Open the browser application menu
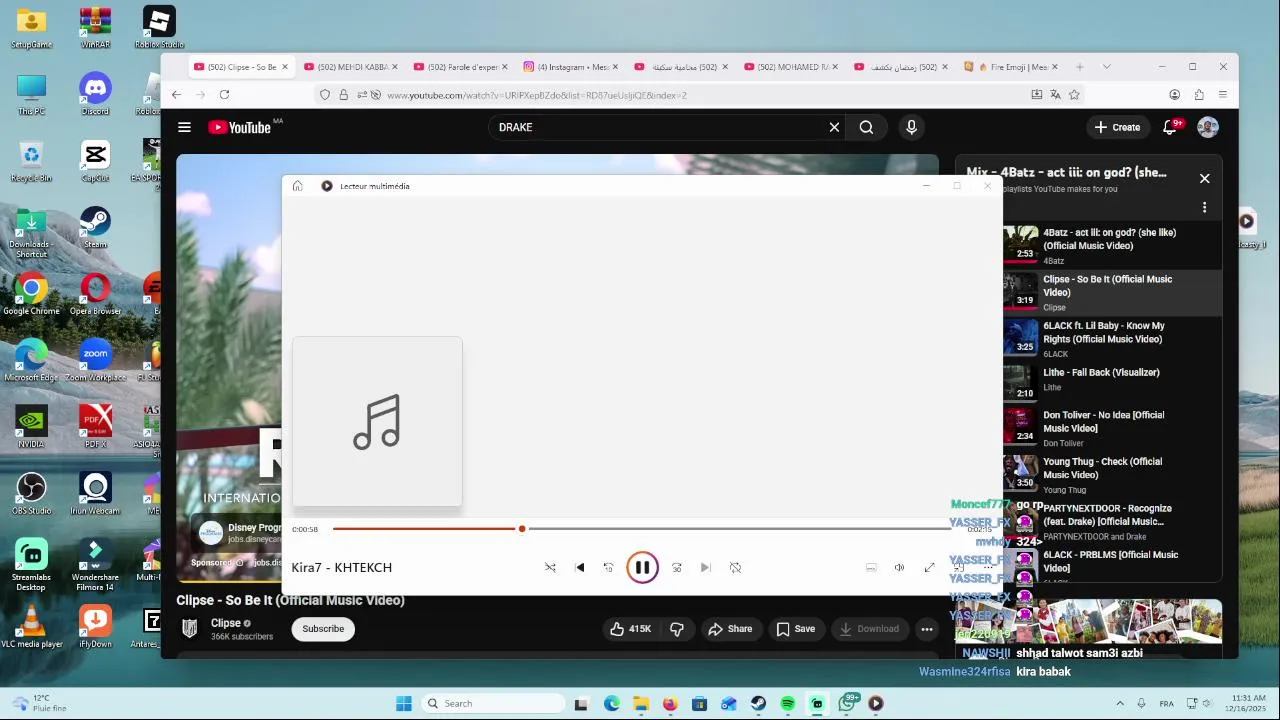 [x=1222, y=95]
